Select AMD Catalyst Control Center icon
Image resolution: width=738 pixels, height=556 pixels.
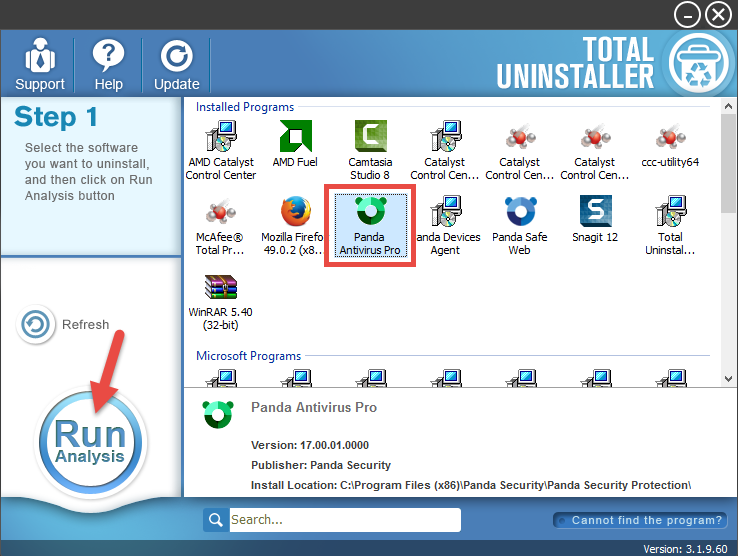coord(220,137)
